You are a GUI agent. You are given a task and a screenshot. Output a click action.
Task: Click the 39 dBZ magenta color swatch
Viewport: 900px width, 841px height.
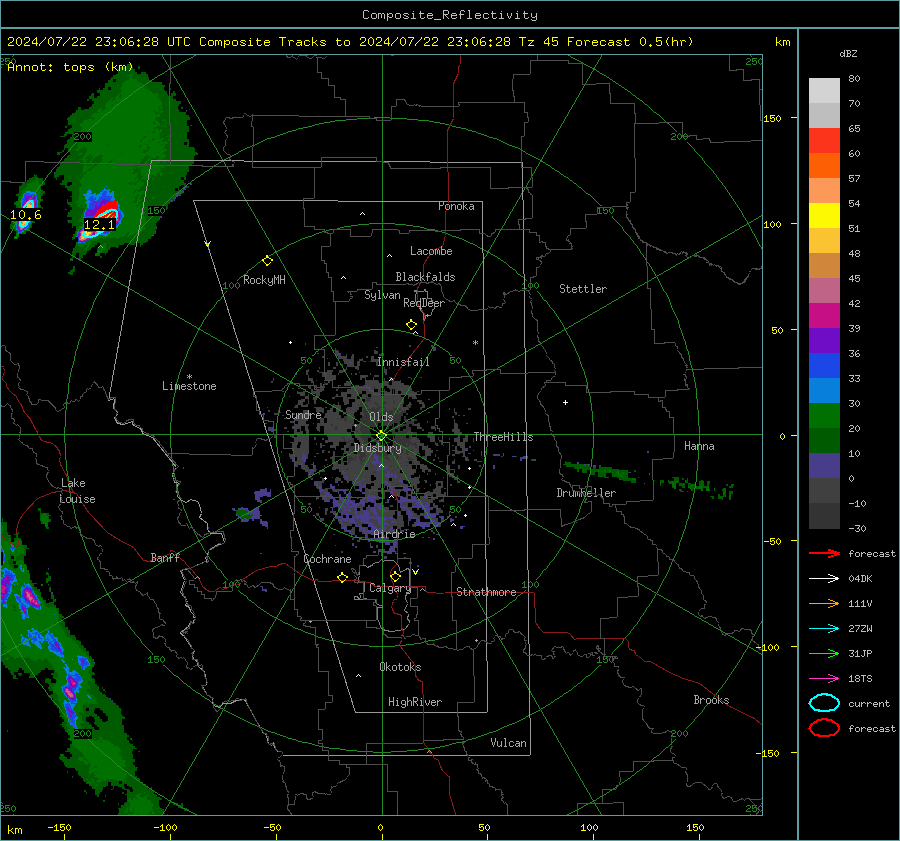tap(824, 316)
